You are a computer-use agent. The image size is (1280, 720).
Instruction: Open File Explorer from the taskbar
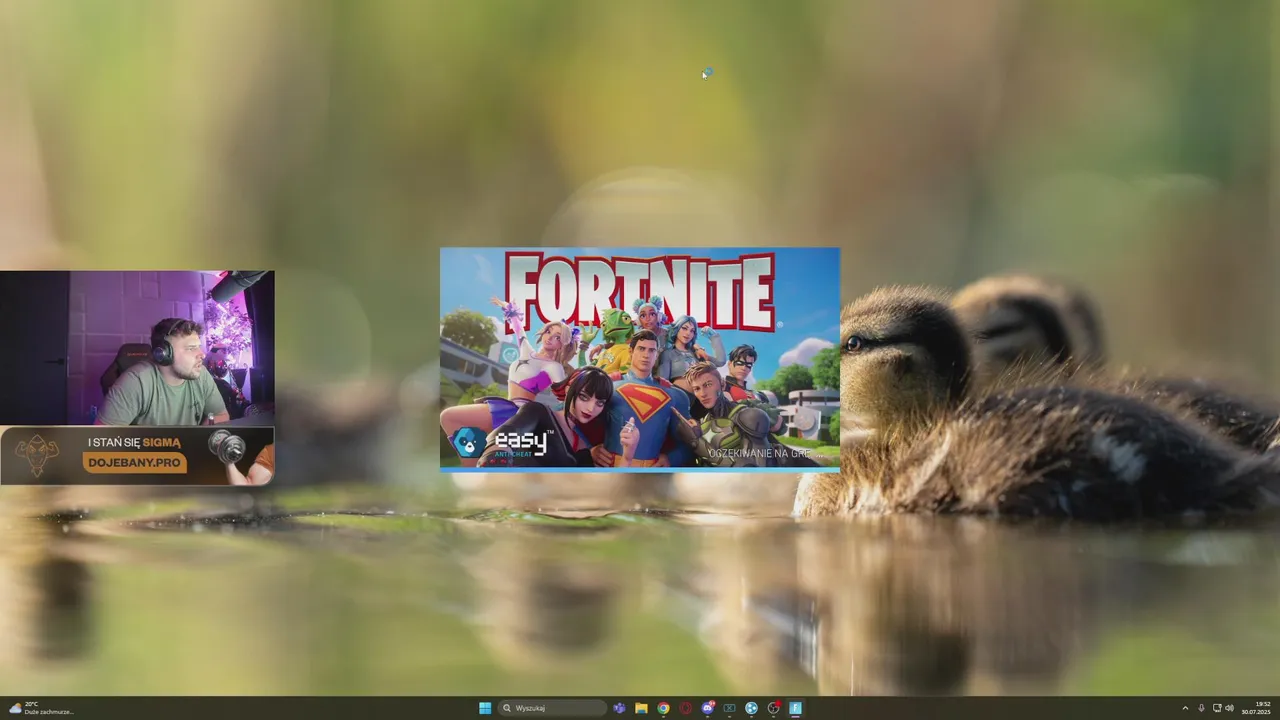click(641, 708)
